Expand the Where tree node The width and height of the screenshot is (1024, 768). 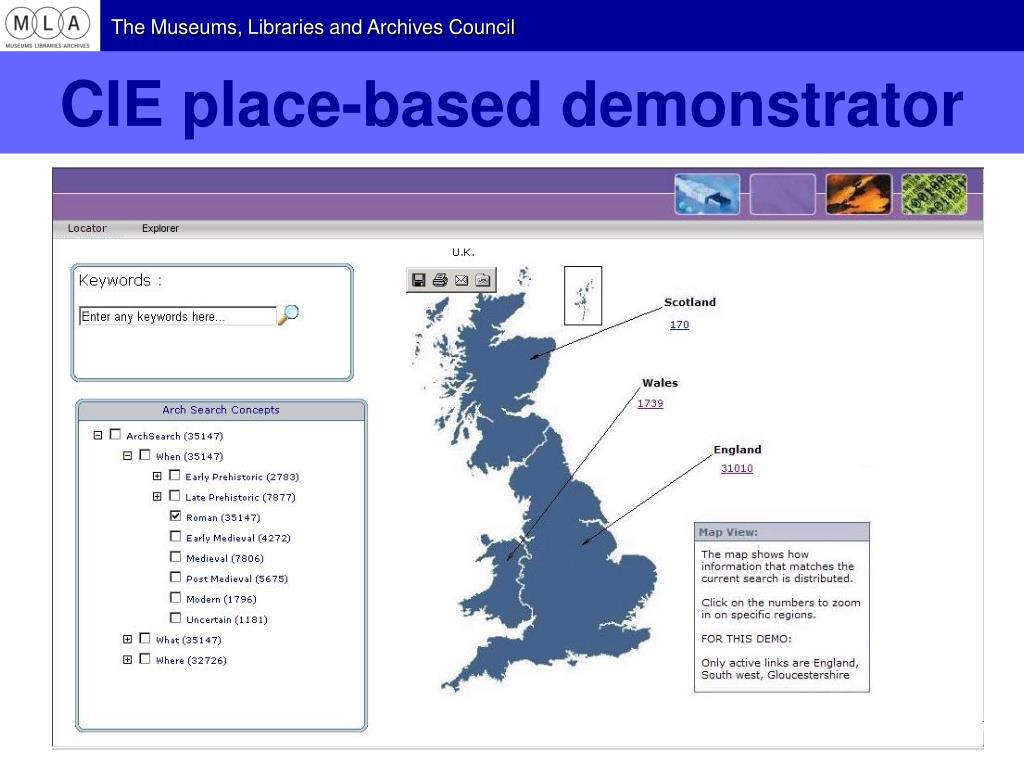[127, 660]
